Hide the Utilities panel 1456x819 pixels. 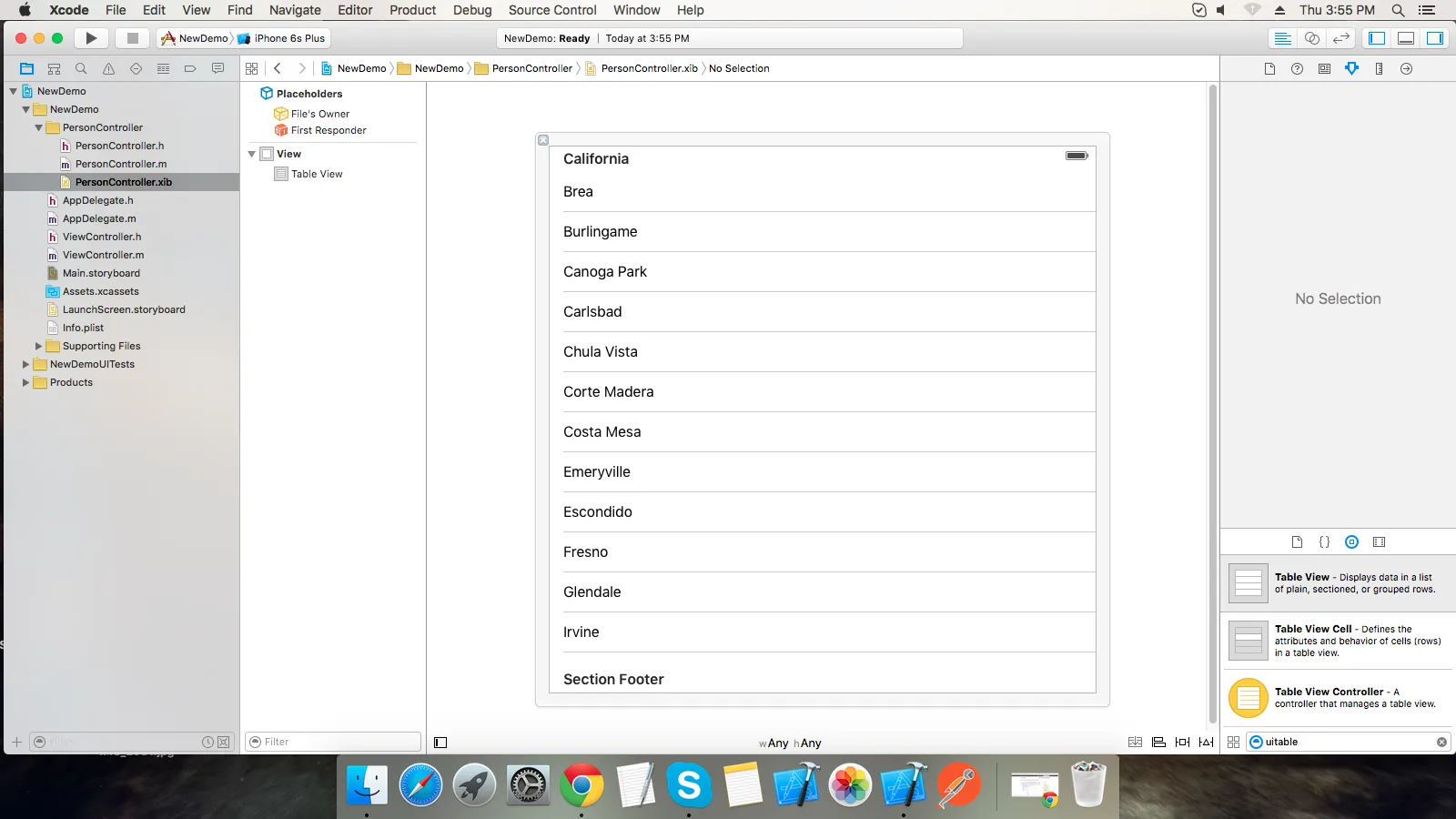tap(1435, 38)
